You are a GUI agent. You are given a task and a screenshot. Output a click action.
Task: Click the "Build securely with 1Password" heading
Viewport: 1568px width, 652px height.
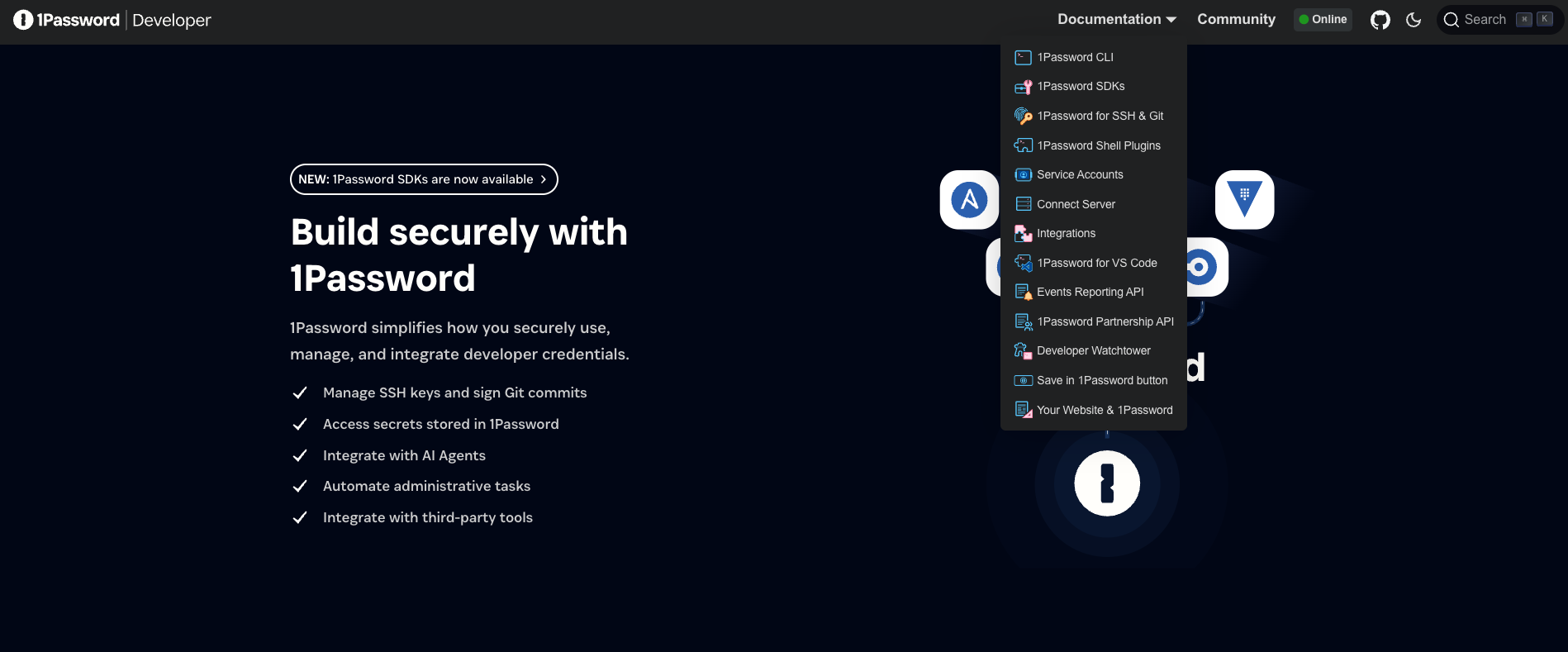pos(459,255)
